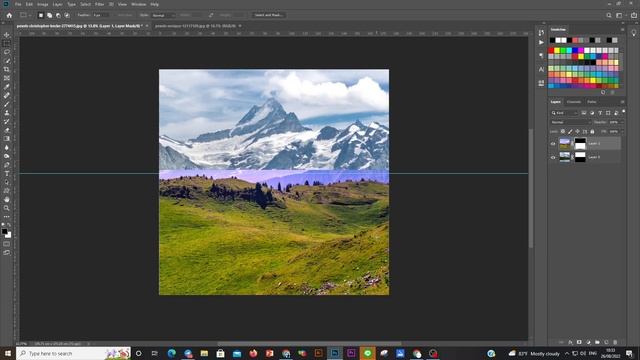The height and width of the screenshot is (360, 640).
Task: Select New selection mode in options bar
Action: pyautogui.click(x=40, y=15)
